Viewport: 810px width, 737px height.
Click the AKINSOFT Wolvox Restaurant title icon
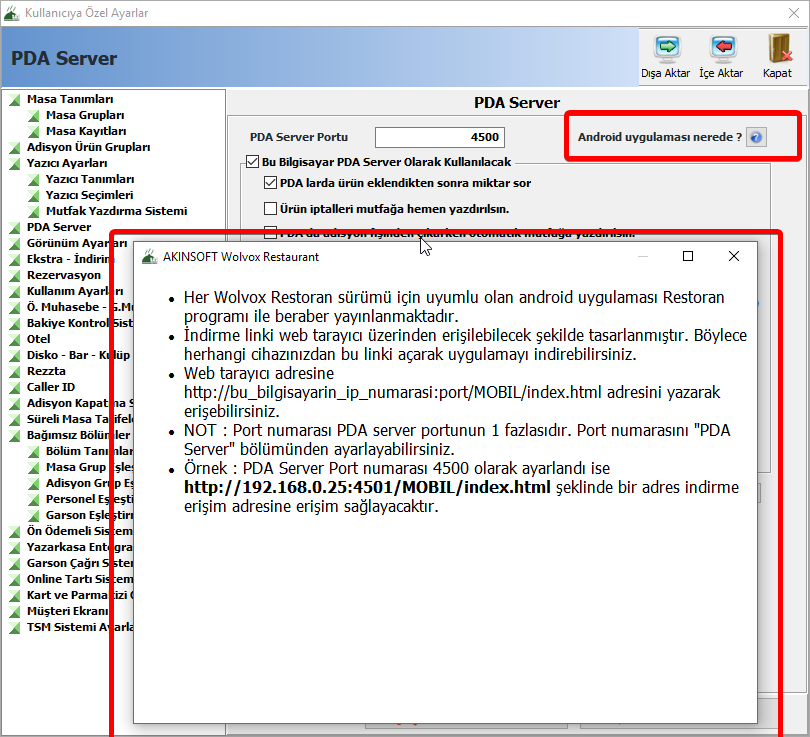[149, 256]
